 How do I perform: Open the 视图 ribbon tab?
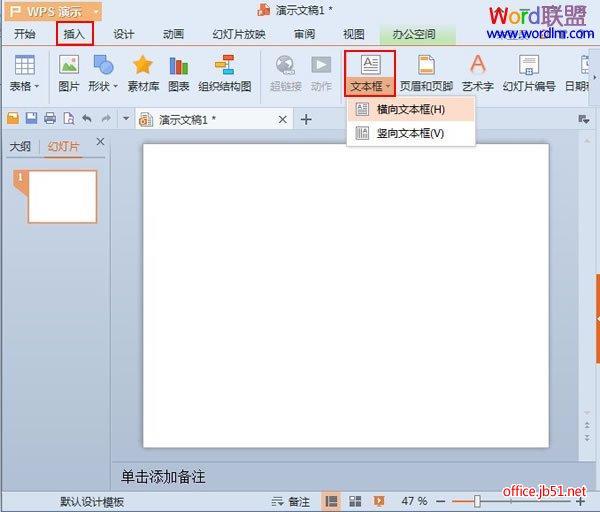pos(354,34)
